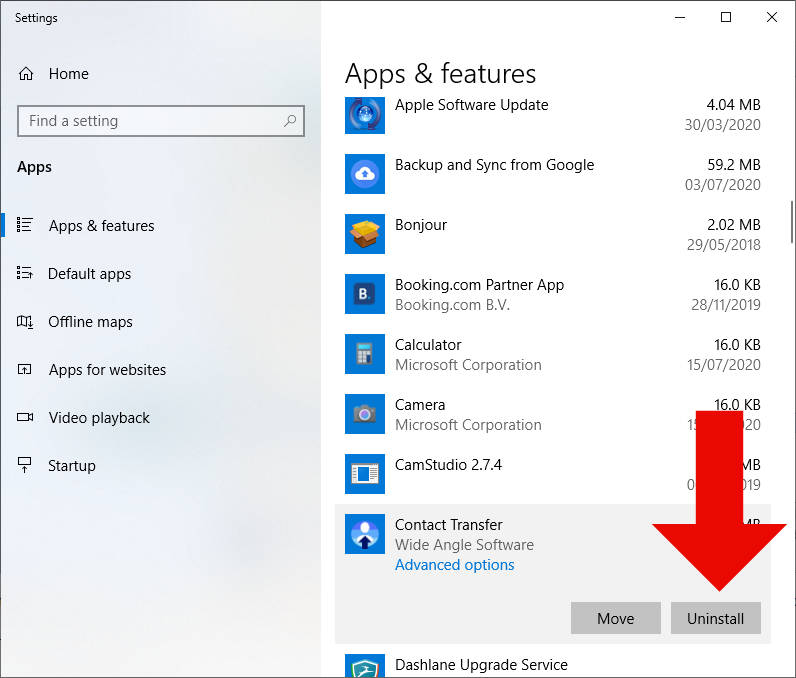Viewport: 796px width, 678px height.
Task: Click the Calculator app icon
Action: (x=364, y=354)
